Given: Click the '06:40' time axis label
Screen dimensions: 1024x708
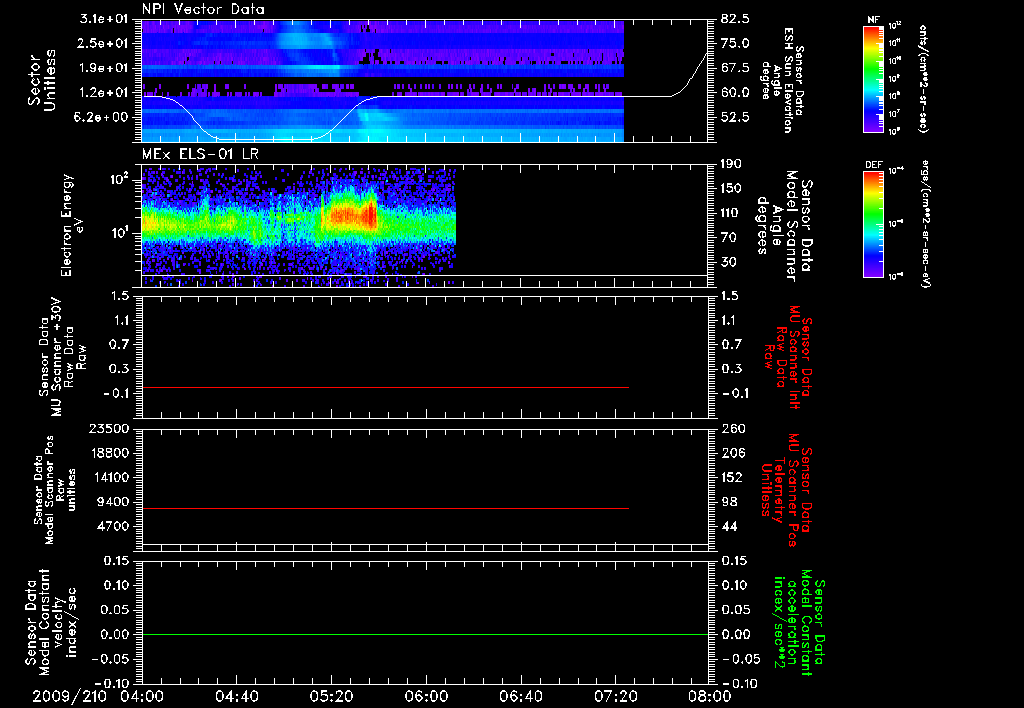Looking at the screenshot, I should tap(520, 696).
